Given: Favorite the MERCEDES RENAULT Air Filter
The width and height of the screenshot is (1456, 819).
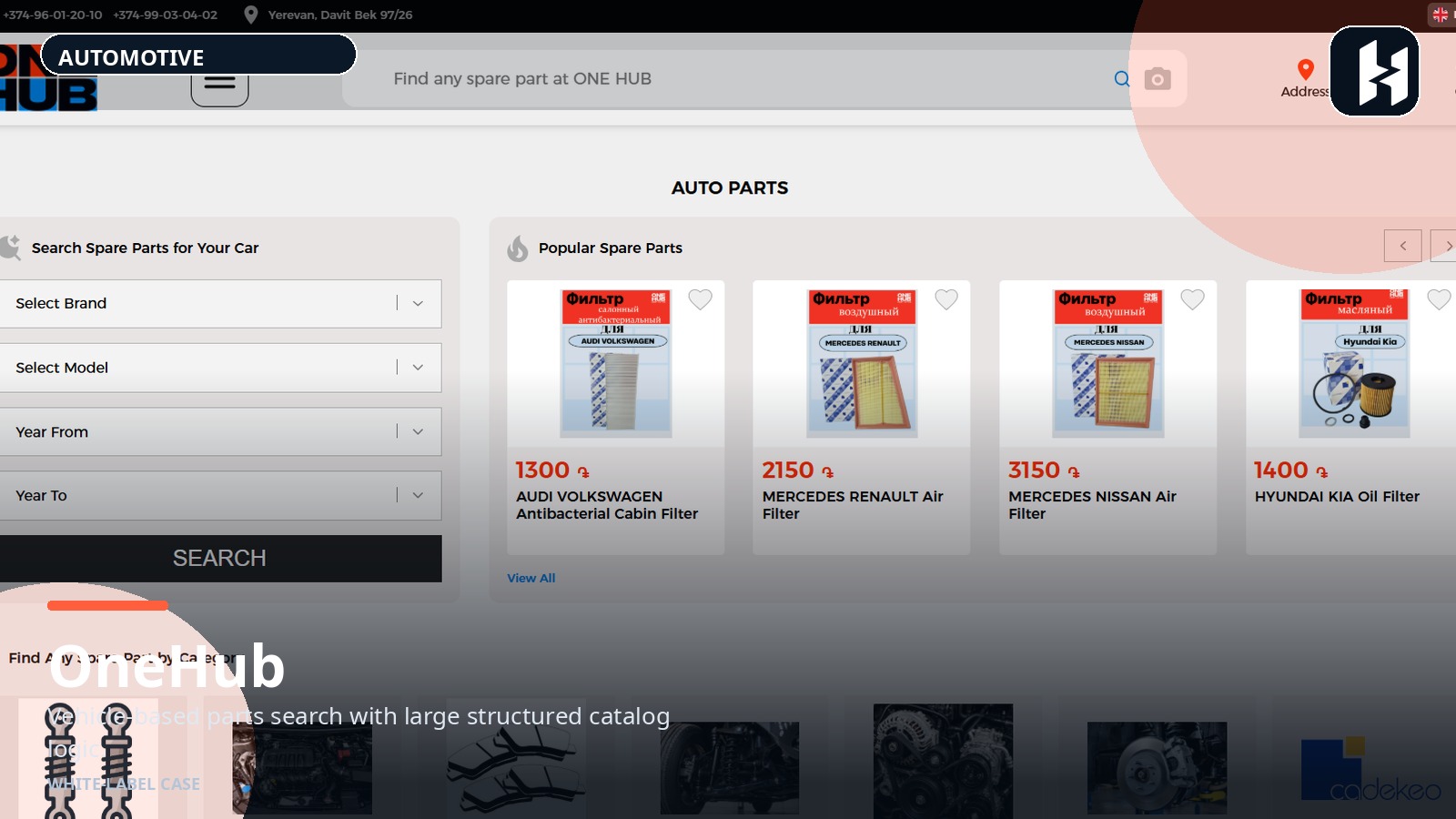Looking at the screenshot, I should [946, 299].
